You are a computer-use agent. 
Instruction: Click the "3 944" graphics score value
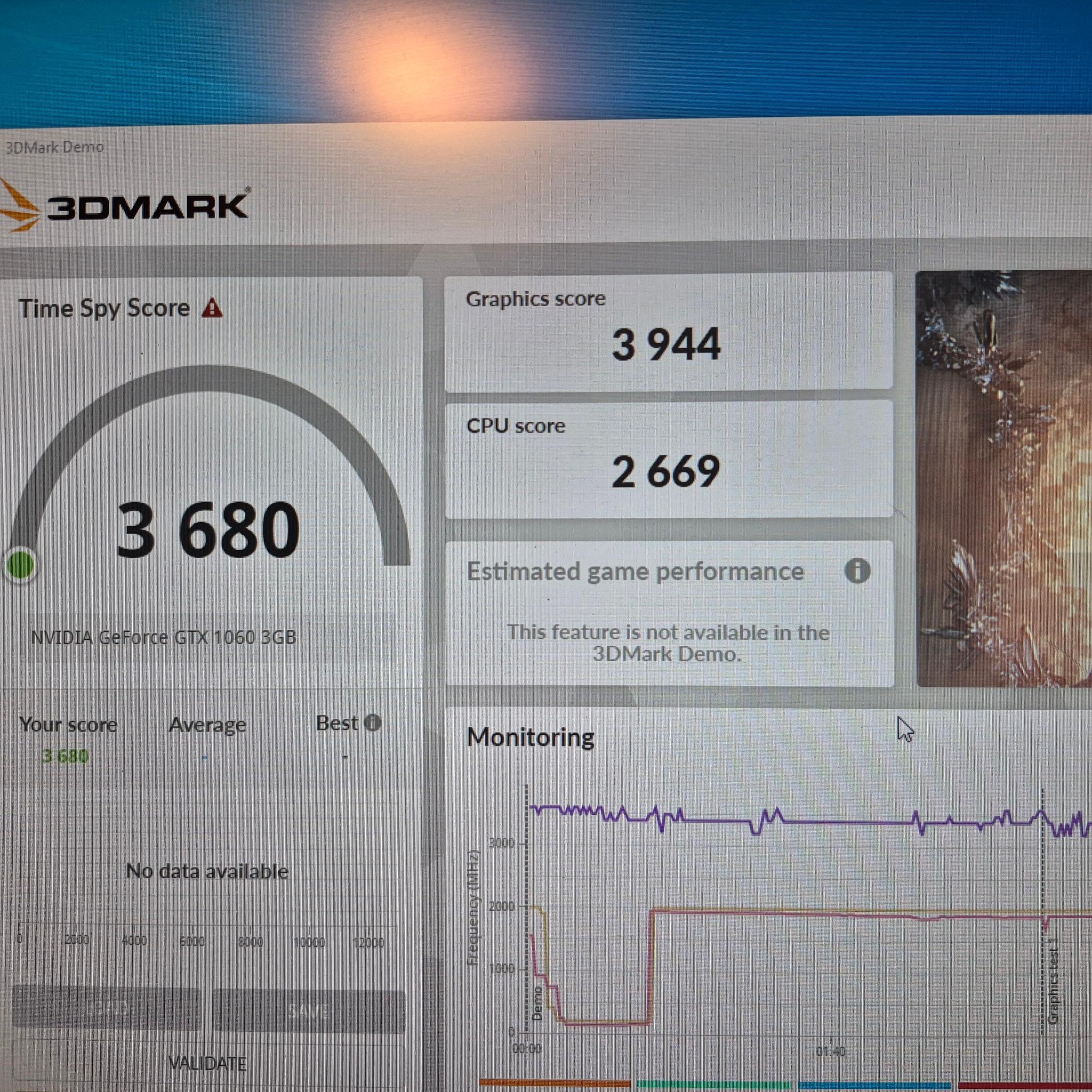coord(667,344)
